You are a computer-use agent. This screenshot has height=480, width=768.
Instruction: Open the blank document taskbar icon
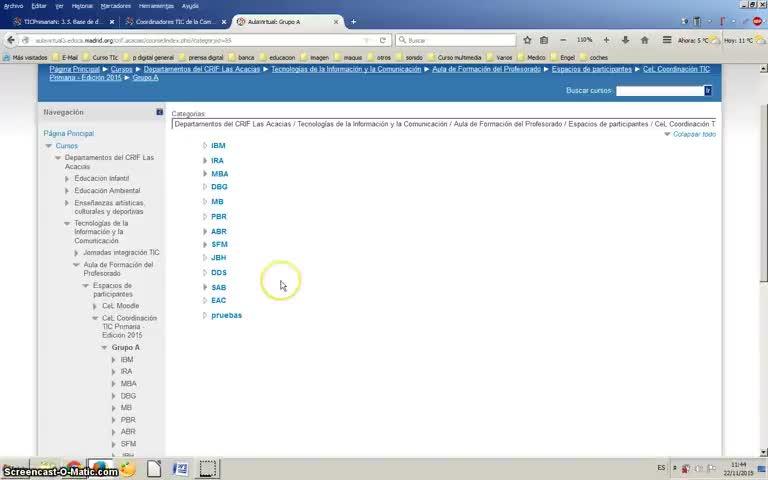coord(154,469)
